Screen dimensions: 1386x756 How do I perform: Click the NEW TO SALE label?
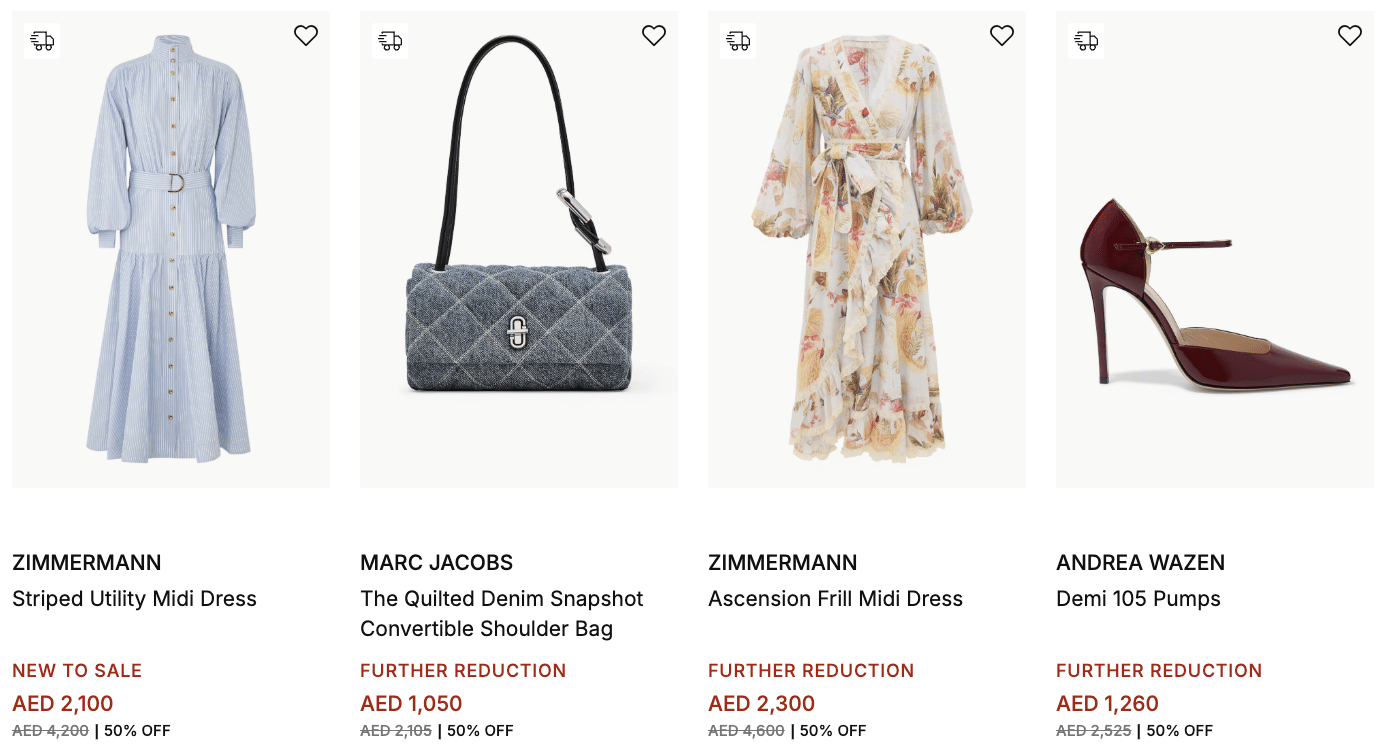point(77,671)
